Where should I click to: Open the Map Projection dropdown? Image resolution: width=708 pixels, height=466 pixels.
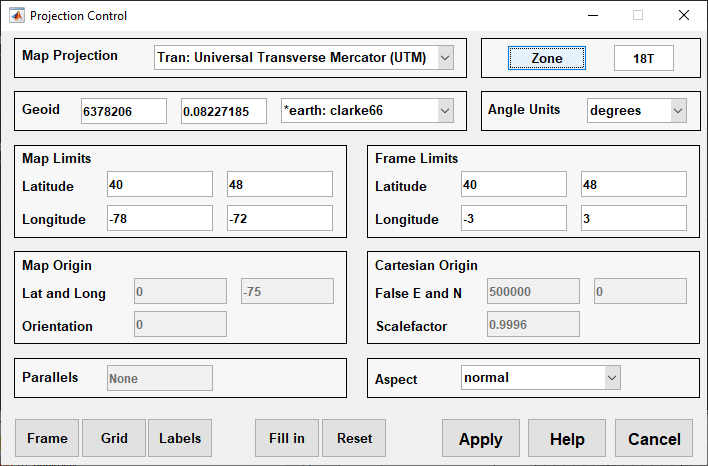[304, 58]
